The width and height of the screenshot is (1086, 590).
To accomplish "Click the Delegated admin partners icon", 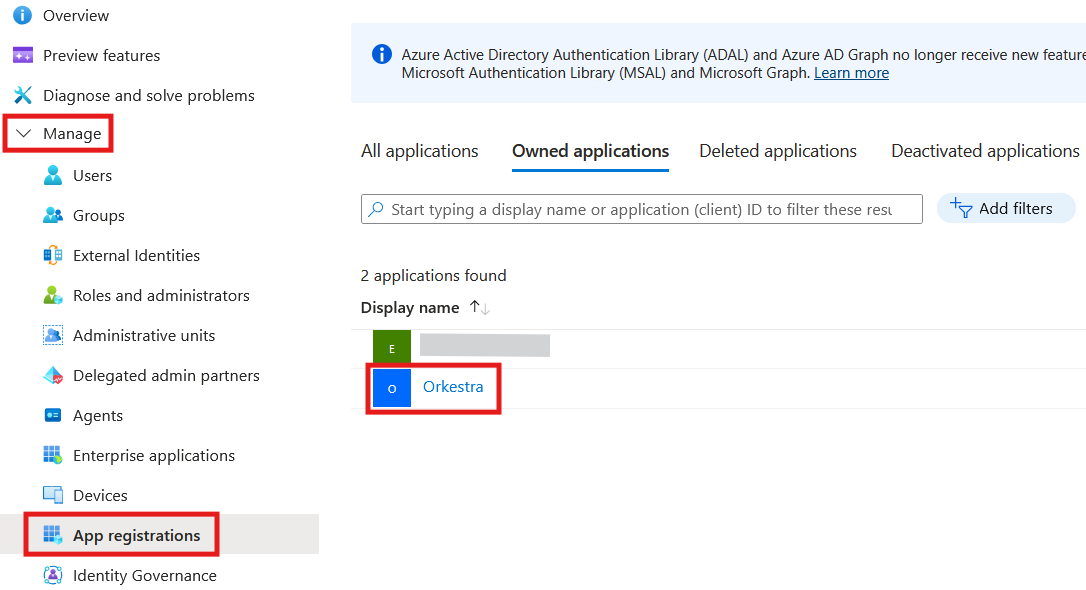I will click(x=53, y=375).
